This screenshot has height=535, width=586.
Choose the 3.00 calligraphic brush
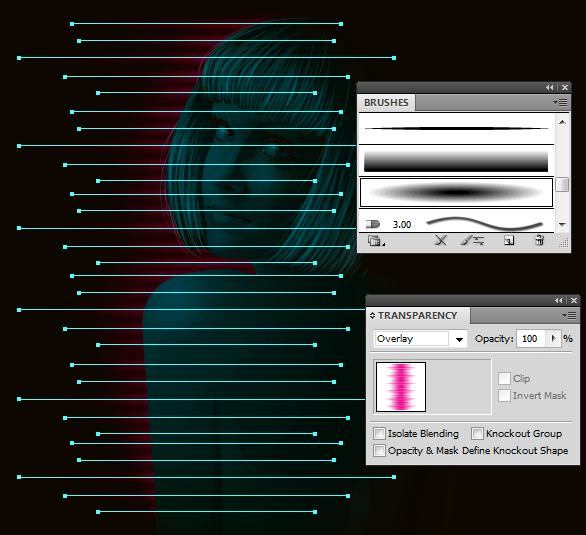[x=456, y=223]
